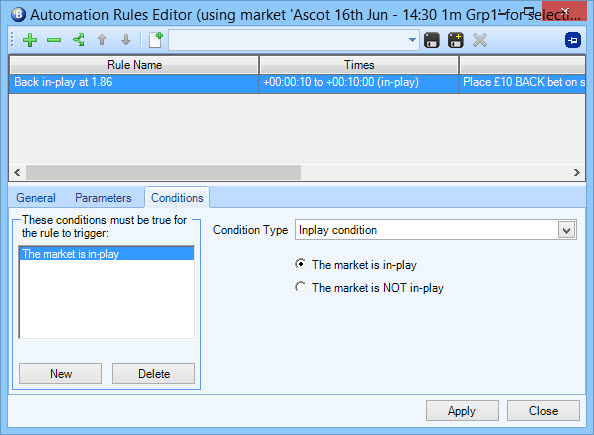Select 'The market is NOT in-play' option

pyautogui.click(x=300, y=287)
